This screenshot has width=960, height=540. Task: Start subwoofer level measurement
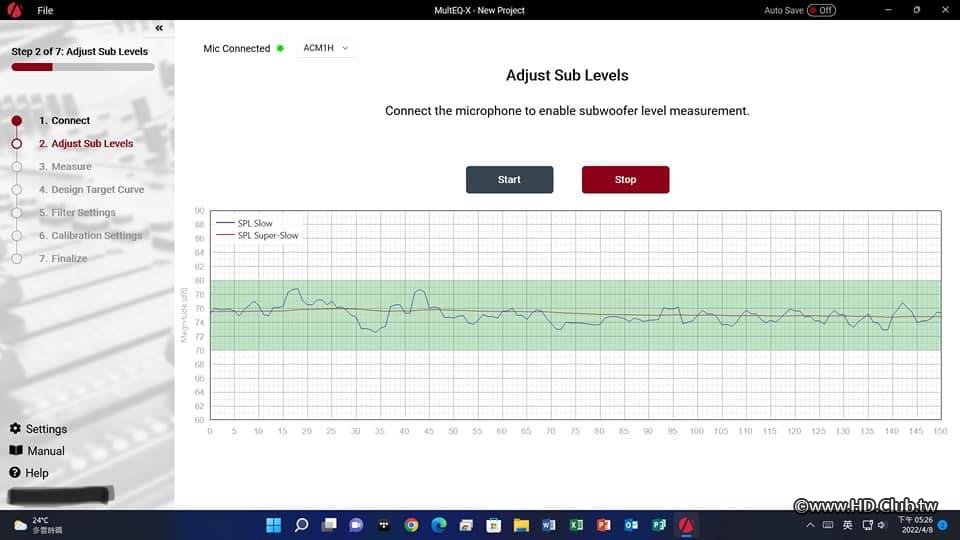tap(509, 179)
